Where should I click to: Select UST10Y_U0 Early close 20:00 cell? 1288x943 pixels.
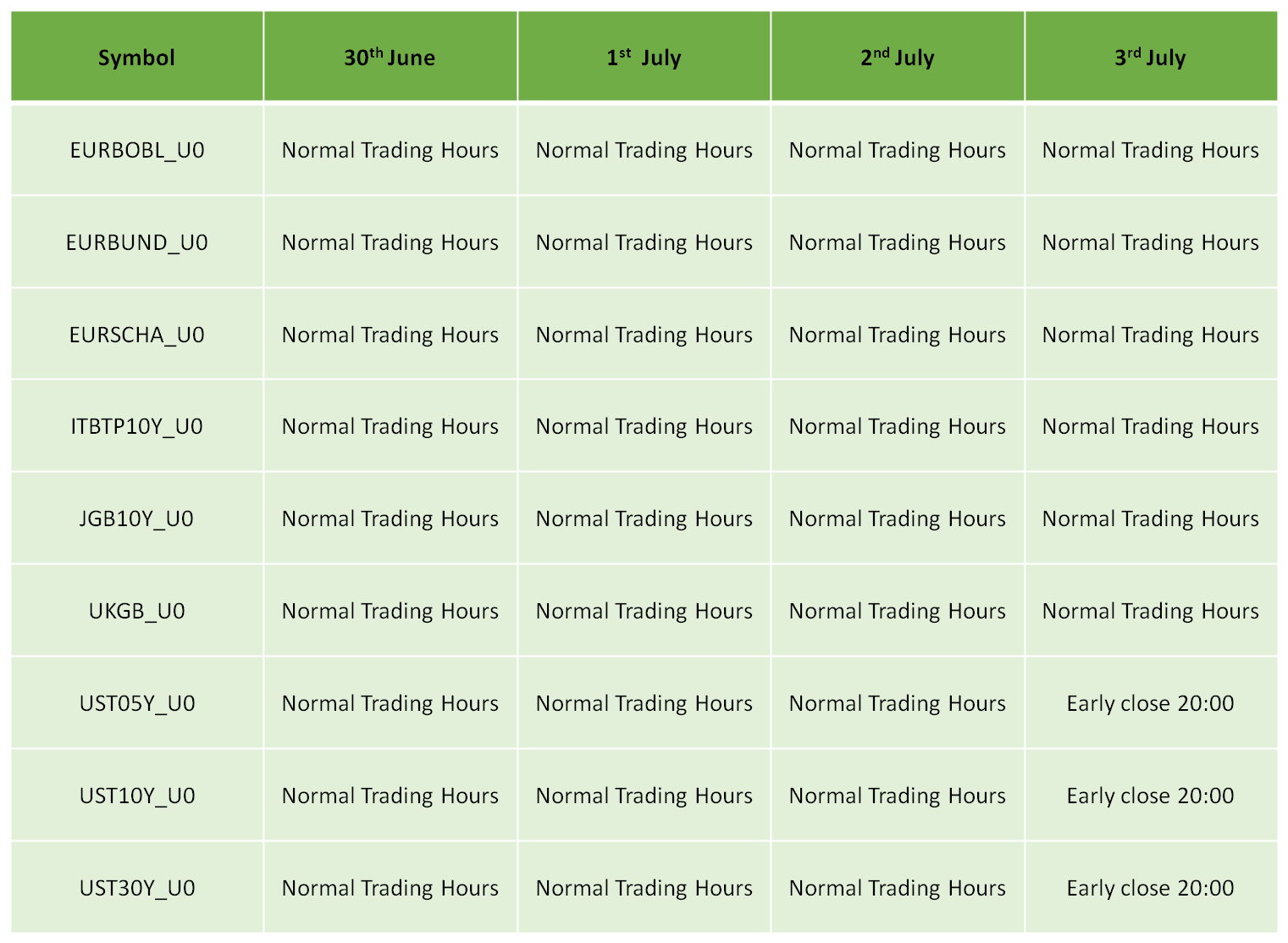coord(1151,796)
